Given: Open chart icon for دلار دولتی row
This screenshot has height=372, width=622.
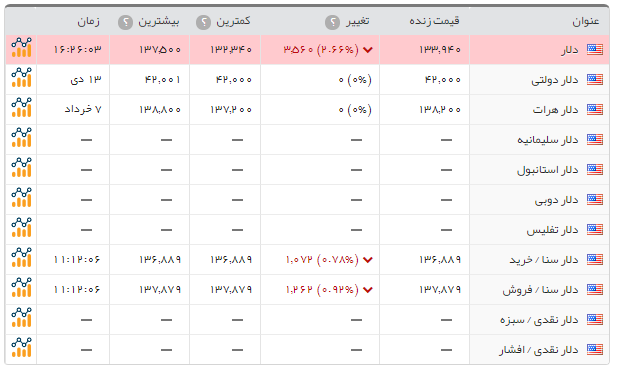Looking at the screenshot, I should [21, 78].
